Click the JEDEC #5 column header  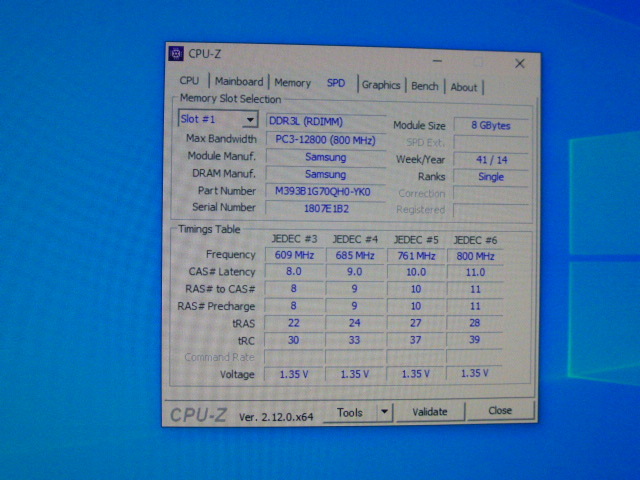tap(416, 240)
